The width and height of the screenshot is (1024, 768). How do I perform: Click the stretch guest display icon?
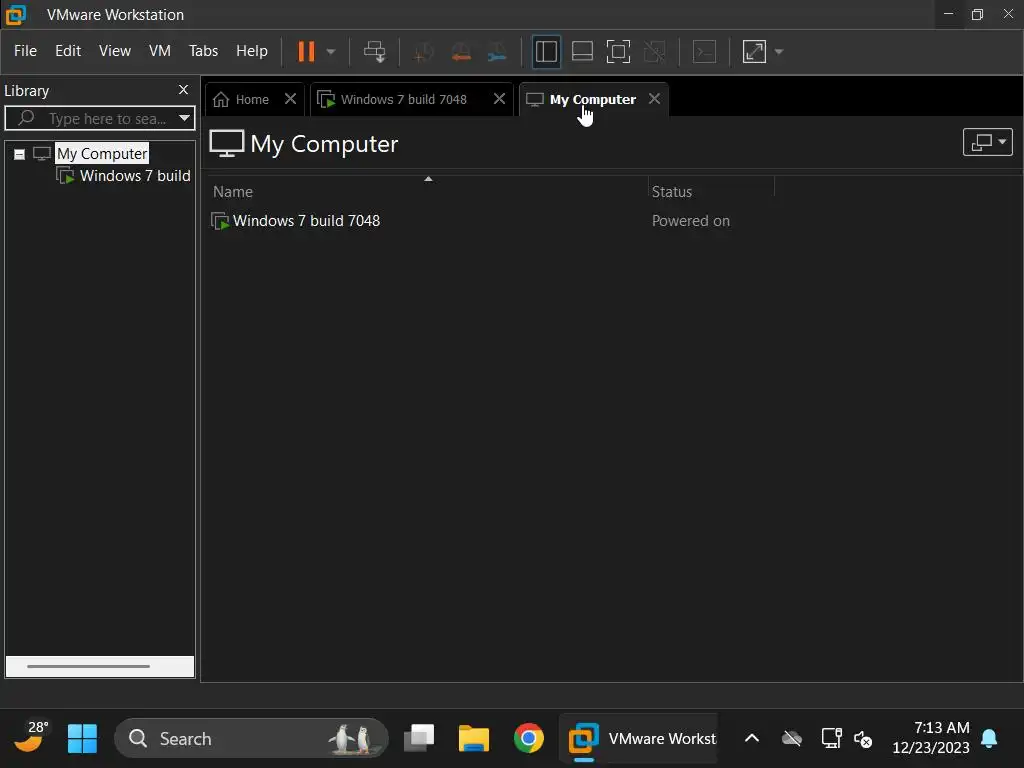tap(754, 52)
